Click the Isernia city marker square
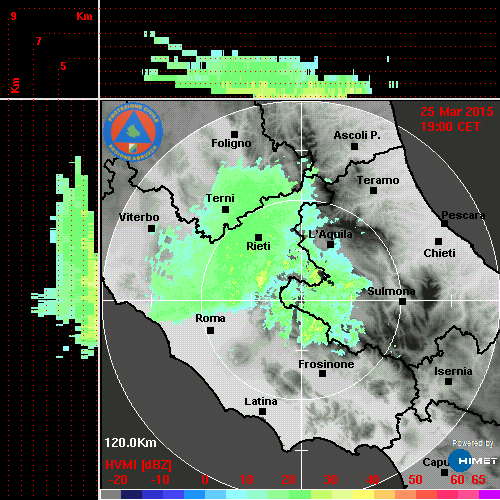The height and width of the screenshot is (500, 500). pyautogui.click(x=449, y=381)
